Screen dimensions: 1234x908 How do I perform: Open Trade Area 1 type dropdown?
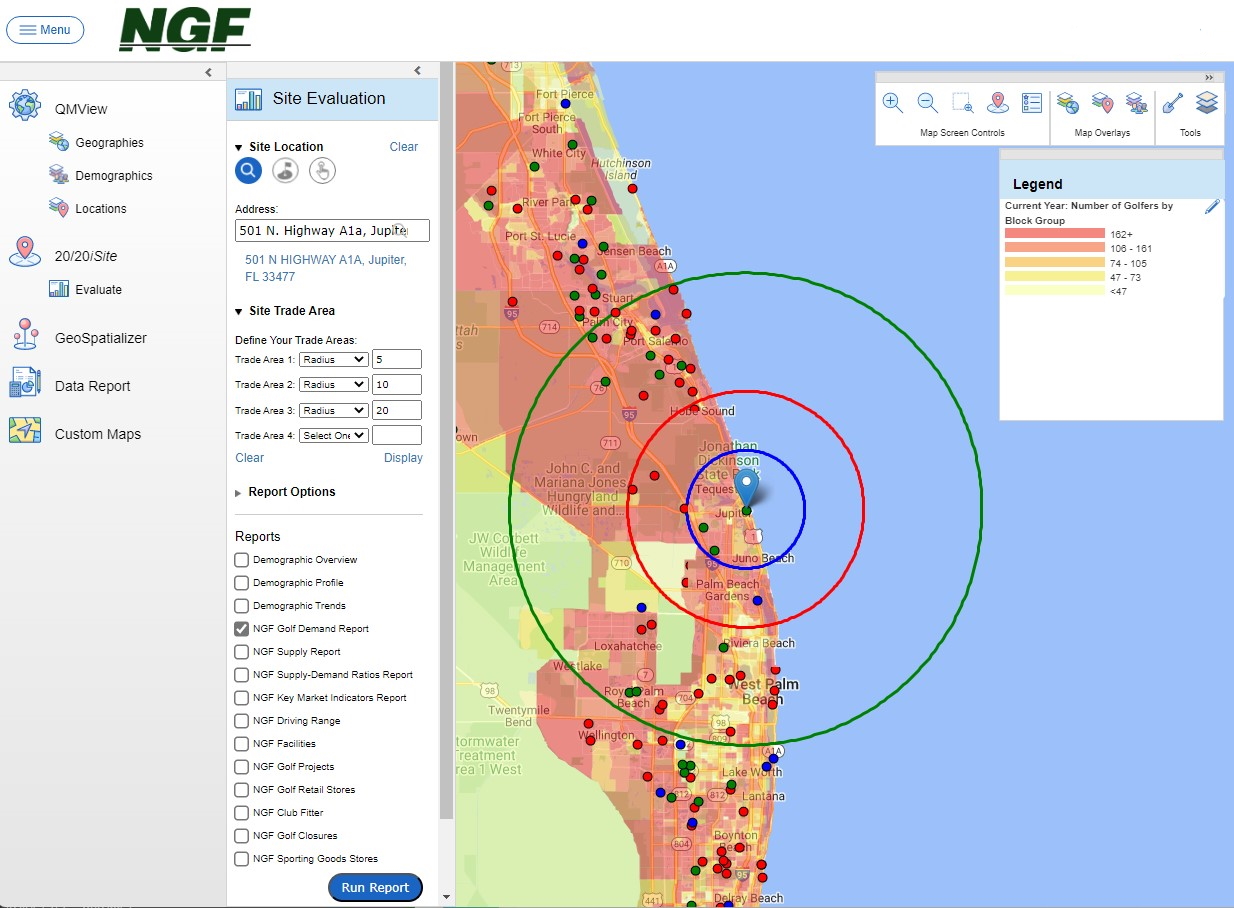[334, 360]
